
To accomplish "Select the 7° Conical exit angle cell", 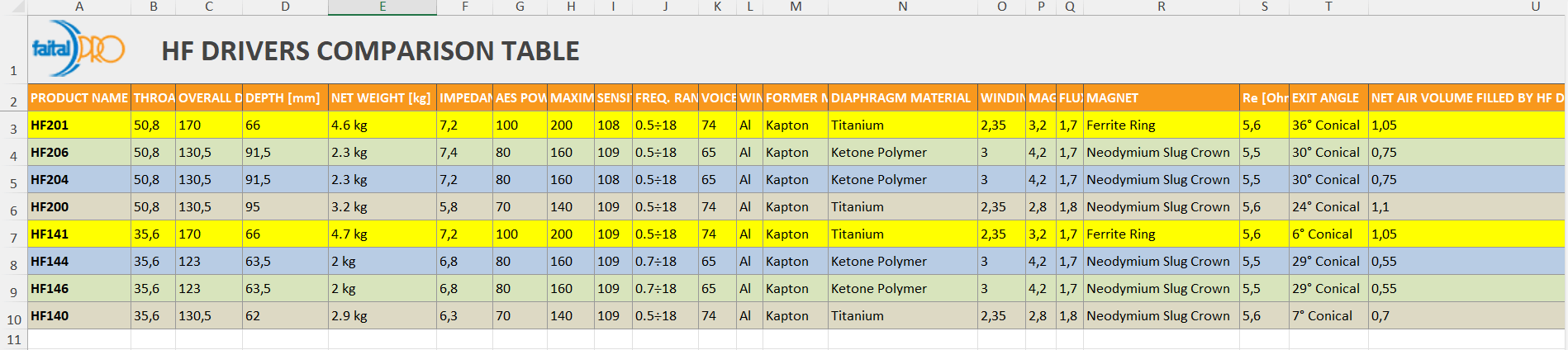I will click(1328, 316).
